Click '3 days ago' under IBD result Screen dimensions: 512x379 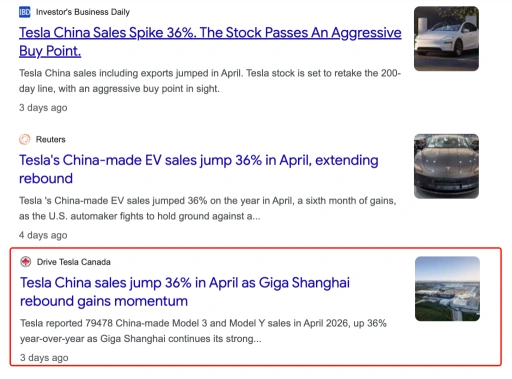pyautogui.click(x=43, y=108)
